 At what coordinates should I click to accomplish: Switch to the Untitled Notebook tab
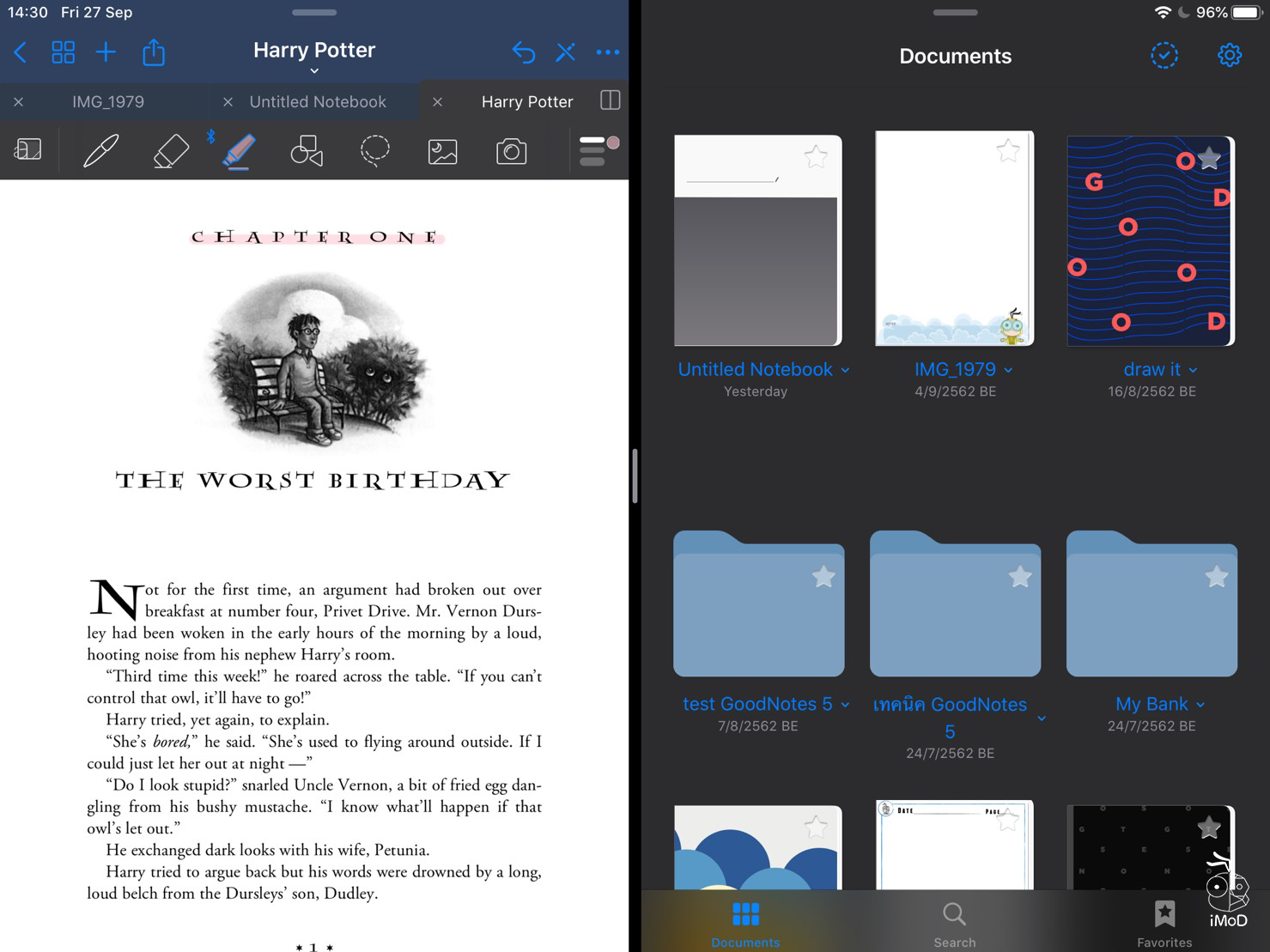pyautogui.click(x=317, y=101)
